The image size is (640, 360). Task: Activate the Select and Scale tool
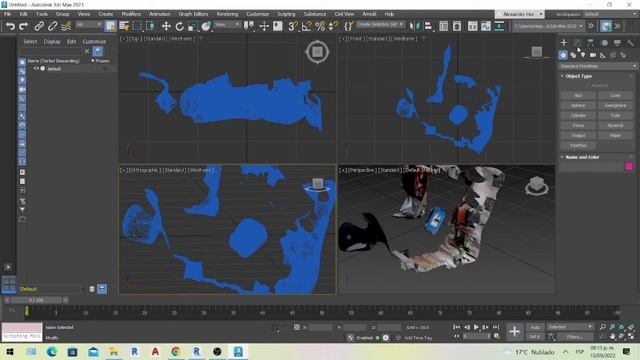pyautogui.click(x=192, y=27)
